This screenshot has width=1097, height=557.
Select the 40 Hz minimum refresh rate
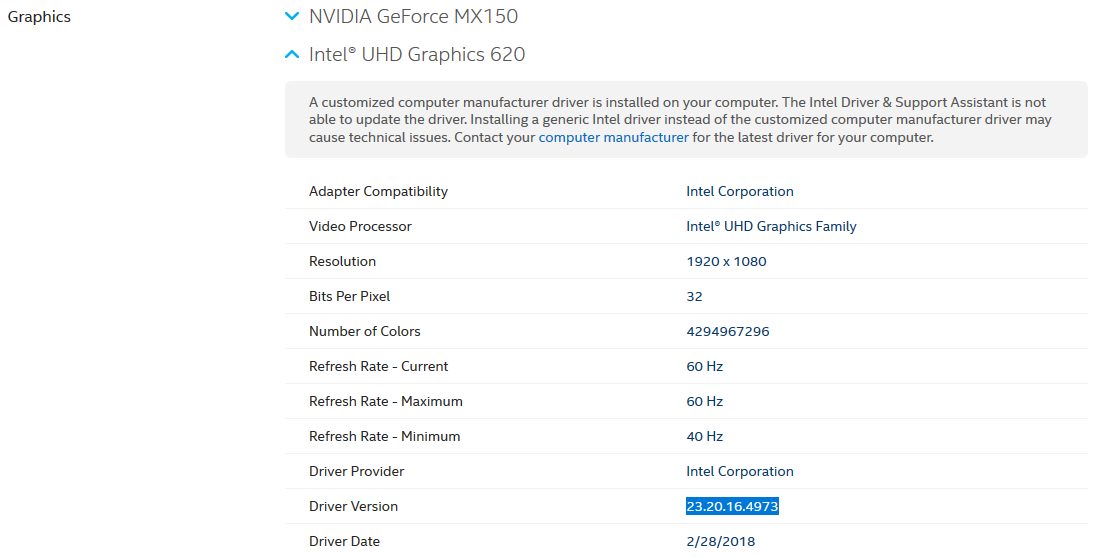pyautogui.click(x=704, y=437)
